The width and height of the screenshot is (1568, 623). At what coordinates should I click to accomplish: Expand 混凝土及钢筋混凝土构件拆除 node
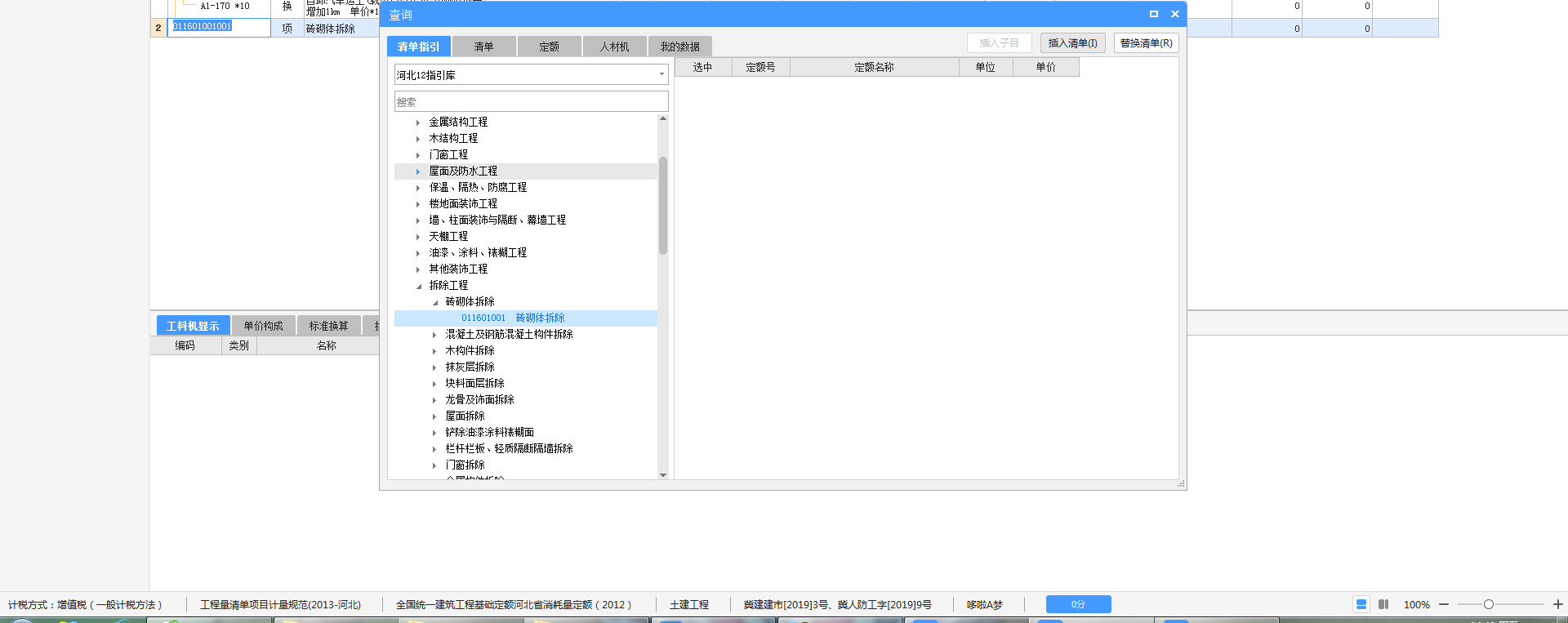pyautogui.click(x=434, y=335)
